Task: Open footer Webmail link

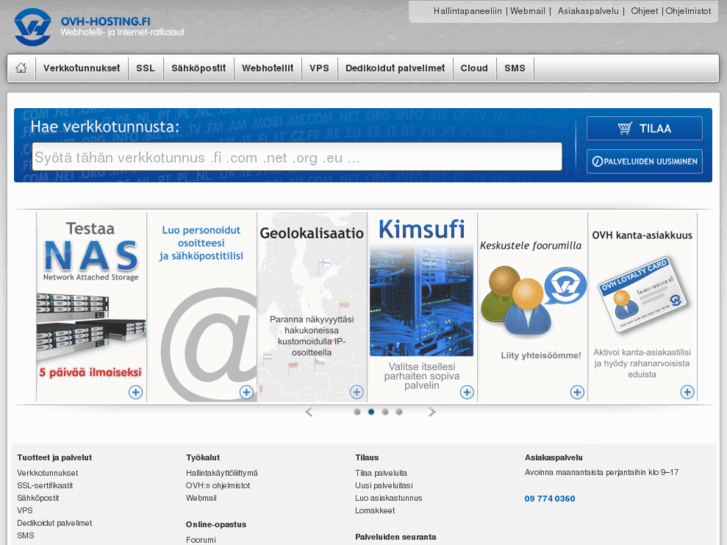Action: tap(201, 498)
